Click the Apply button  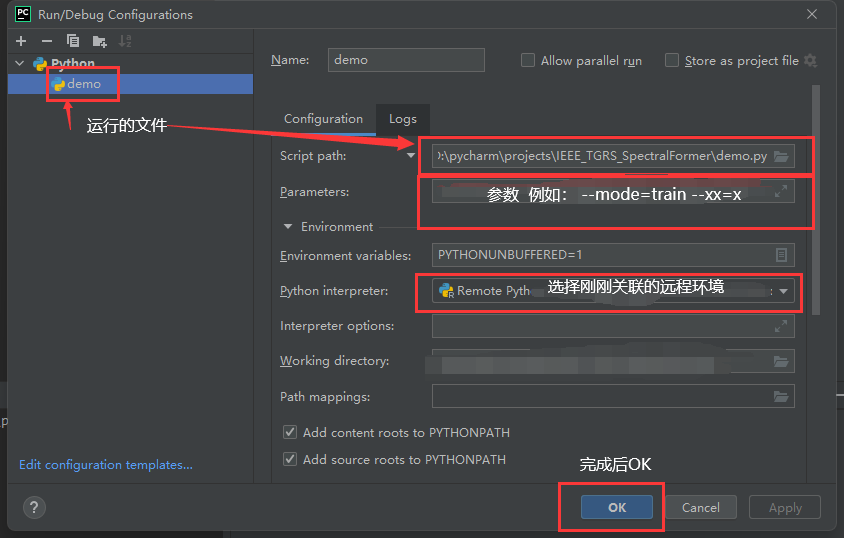[x=785, y=507]
